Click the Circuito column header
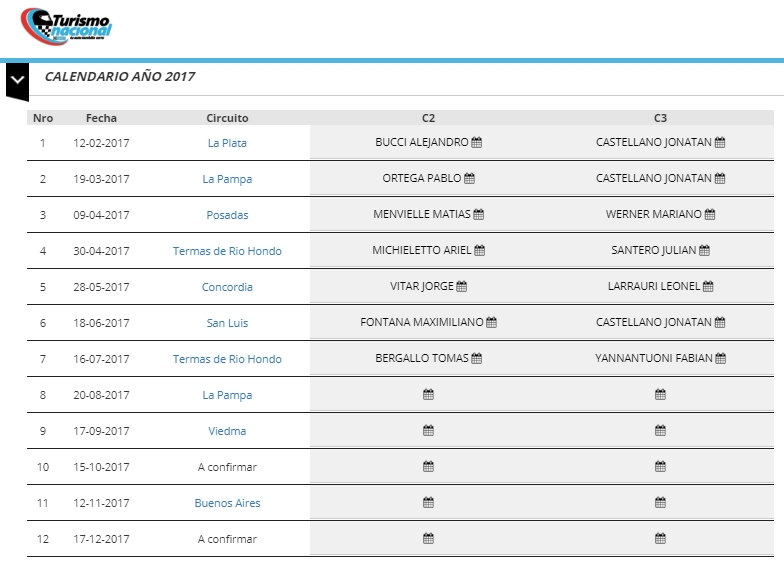Image resolution: width=784 pixels, height=566 pixels. (227, 118)
